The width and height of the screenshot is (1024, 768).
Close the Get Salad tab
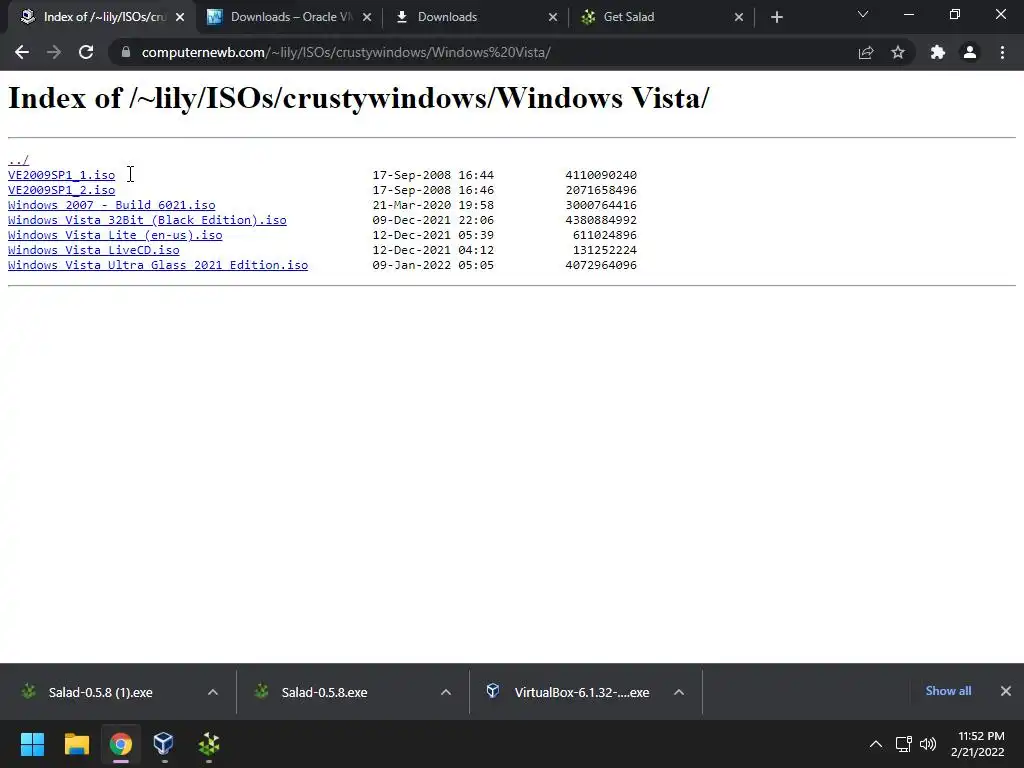coord(739,18)
